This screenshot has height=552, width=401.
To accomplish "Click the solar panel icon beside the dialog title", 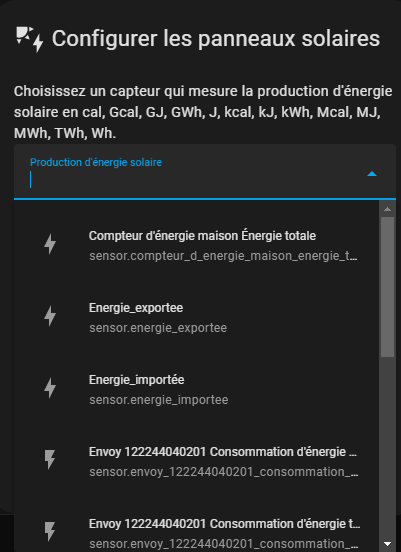I will click(x=30, y=39).
